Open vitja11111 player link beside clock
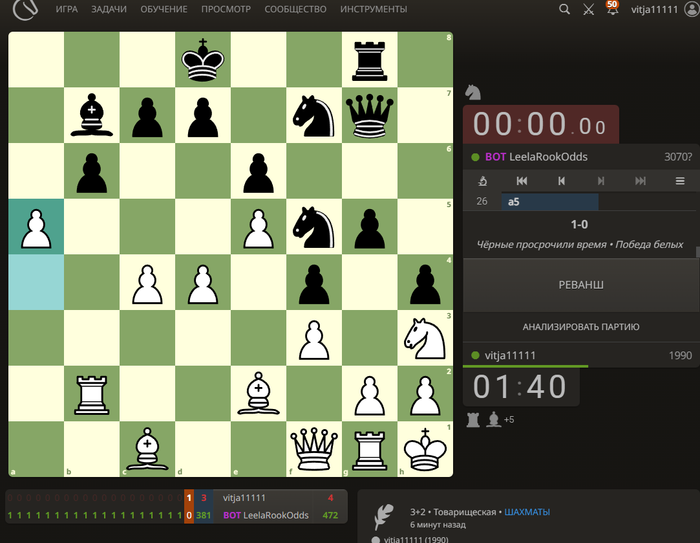Screen dimensions: 700x543 [x=510, y=355]
